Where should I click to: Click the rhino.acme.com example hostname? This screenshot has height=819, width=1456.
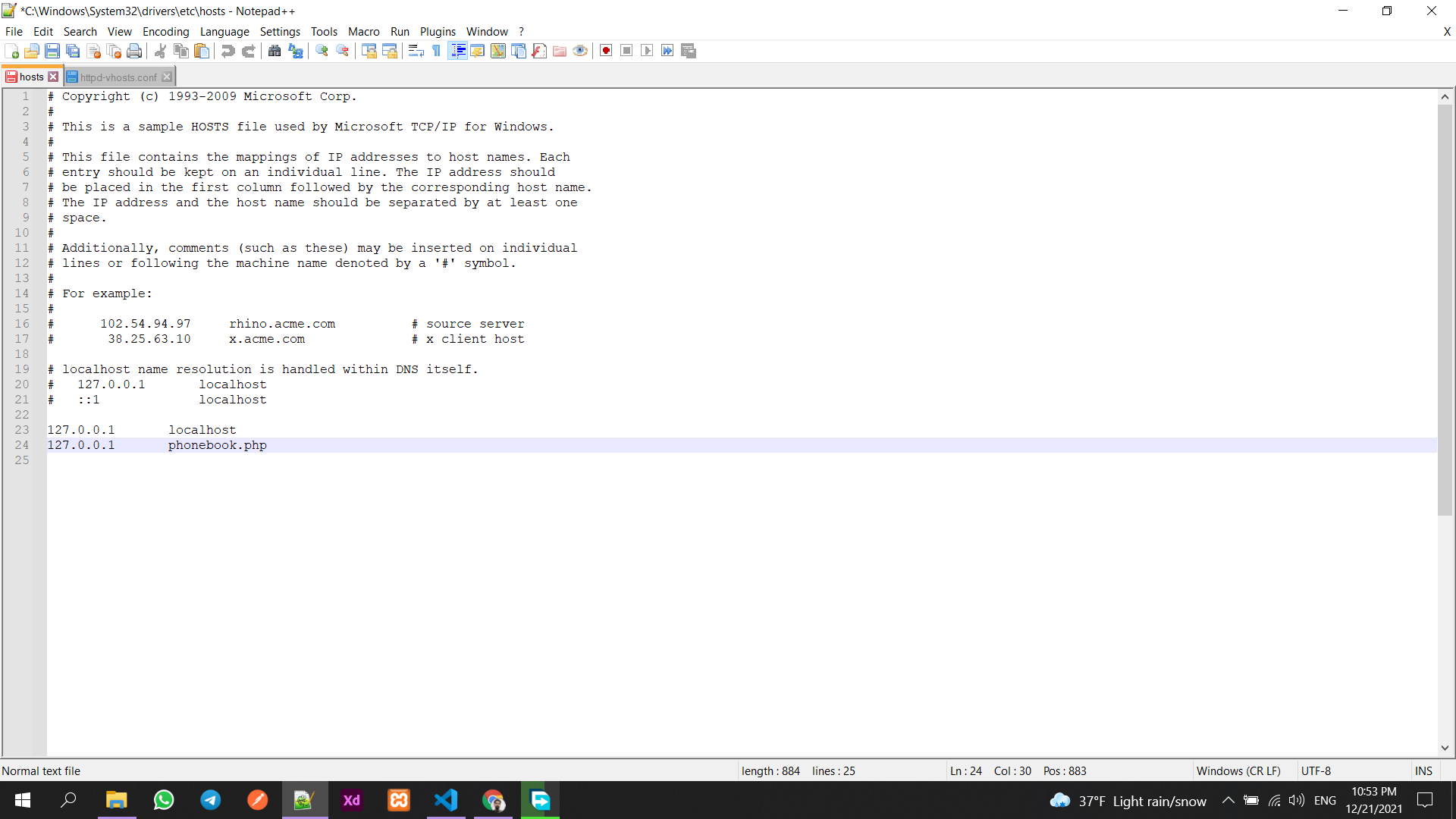[x=282, y=324]
